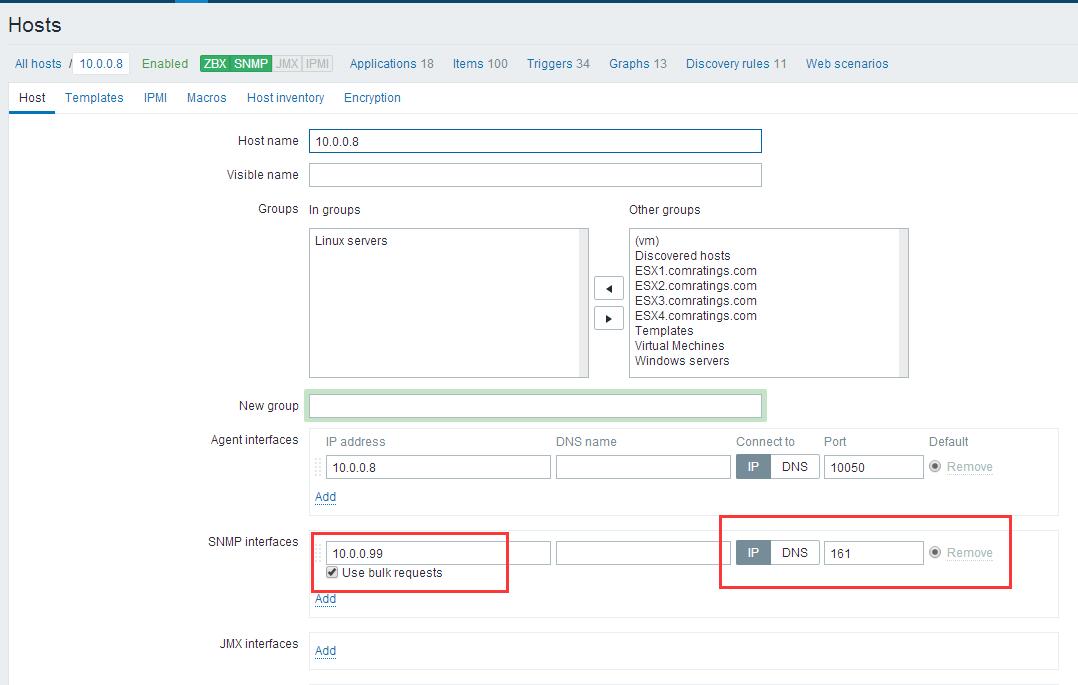Open the IPMI tab
Screen dimensions: 1078x685
(155, 98)
